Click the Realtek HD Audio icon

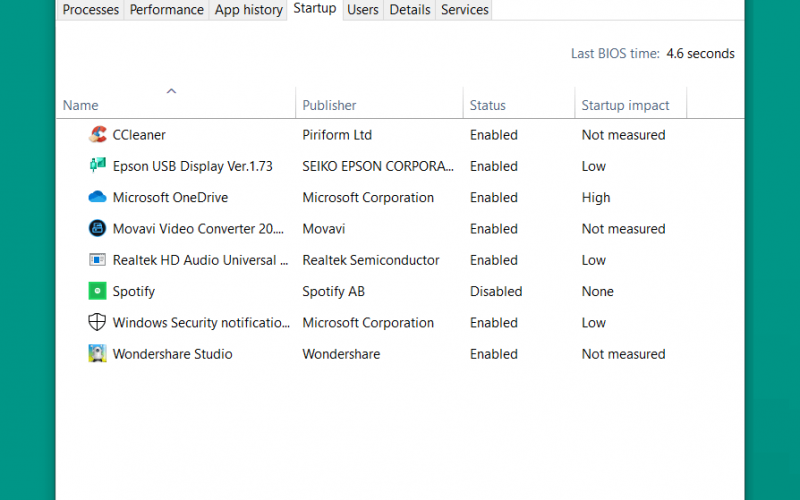pyautogui.click(x=97, y=260)
